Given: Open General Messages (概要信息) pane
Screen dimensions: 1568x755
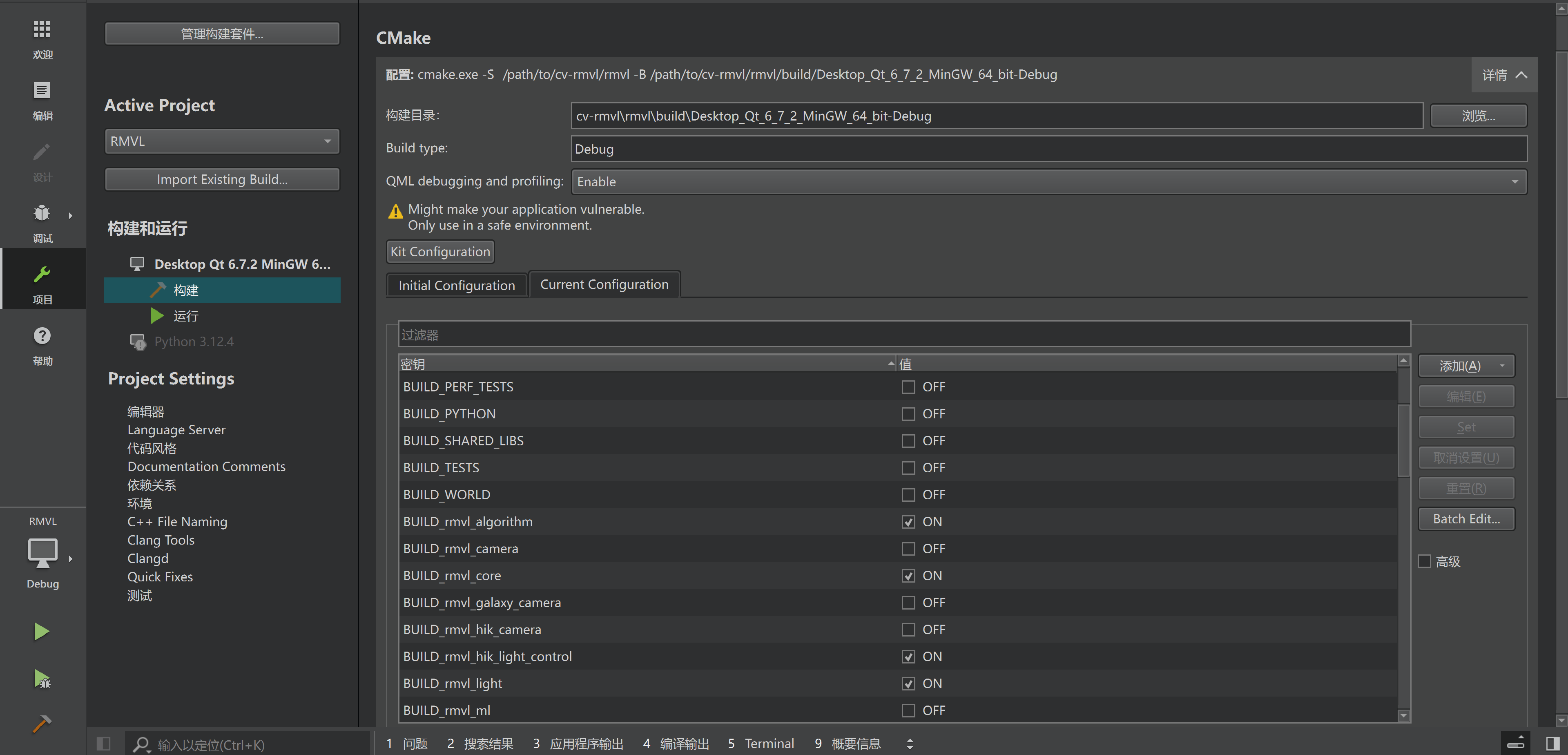Looking at the screenshot, I should pyautogui.click(x=847, y=744).
